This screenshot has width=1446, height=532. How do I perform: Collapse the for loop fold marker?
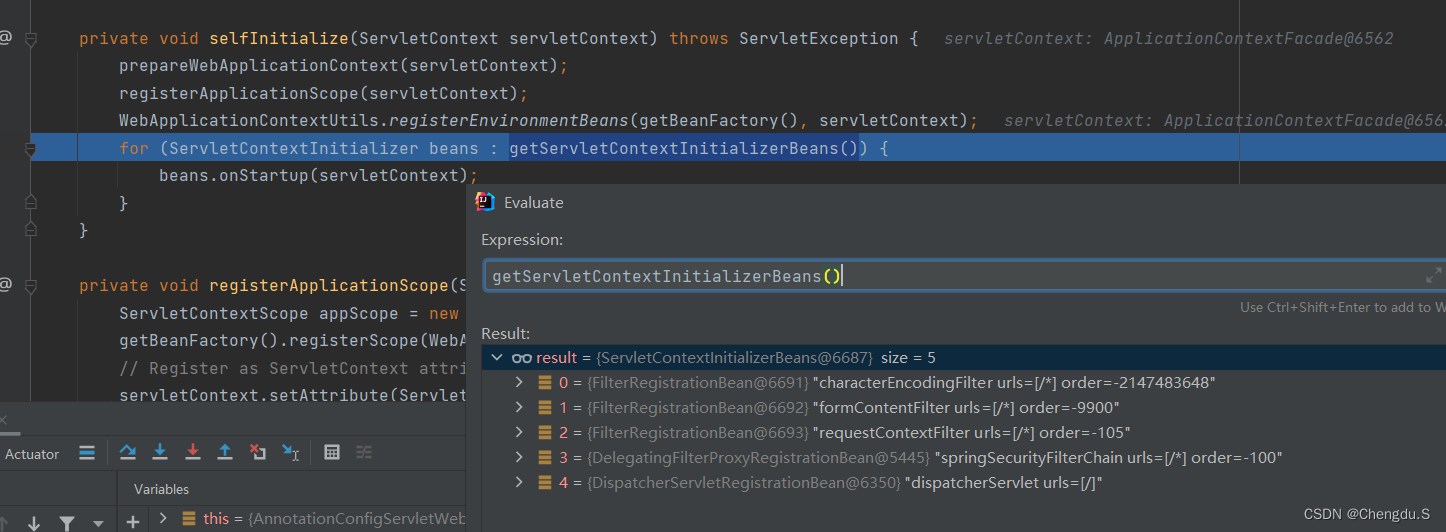coord(31,149)
